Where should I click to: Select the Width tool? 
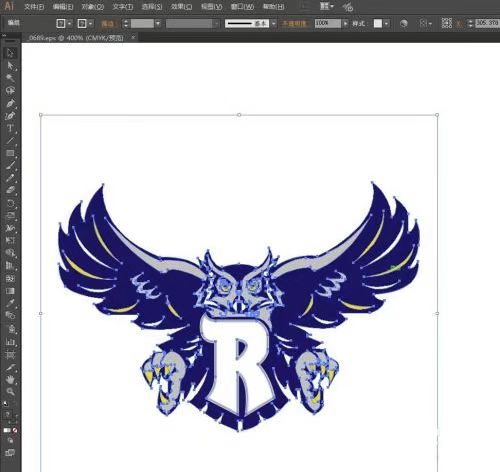[x=10, y=228]
